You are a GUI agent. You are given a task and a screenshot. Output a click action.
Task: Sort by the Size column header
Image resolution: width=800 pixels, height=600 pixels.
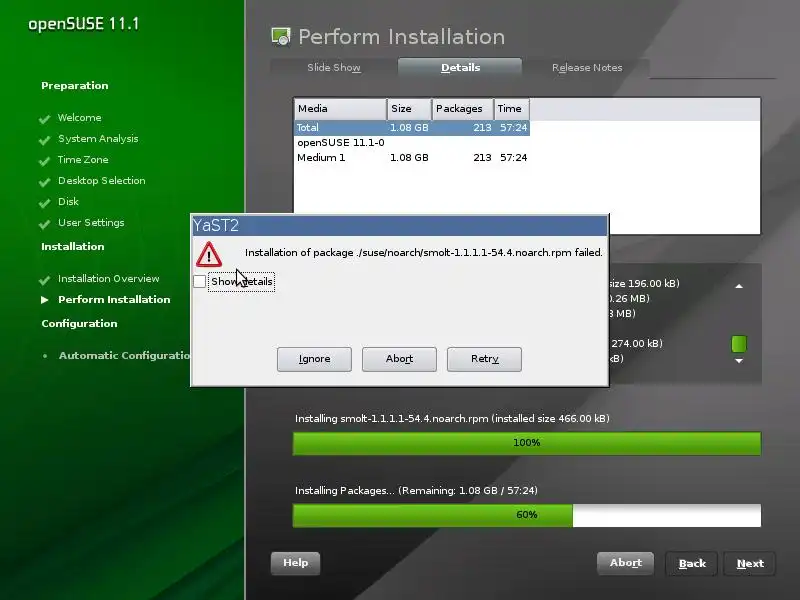click(x=409, y=109)
